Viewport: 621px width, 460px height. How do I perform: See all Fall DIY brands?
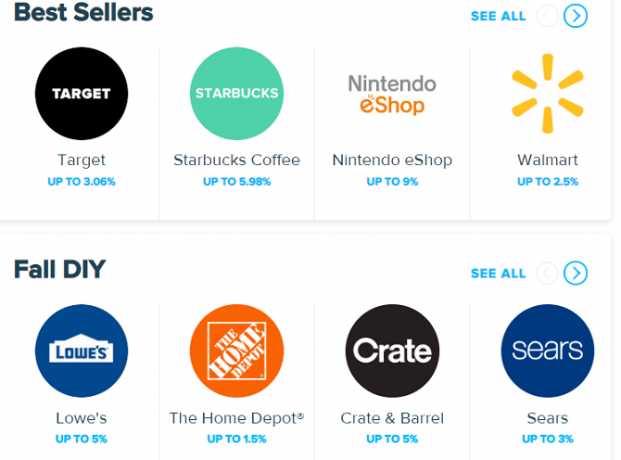498,273
